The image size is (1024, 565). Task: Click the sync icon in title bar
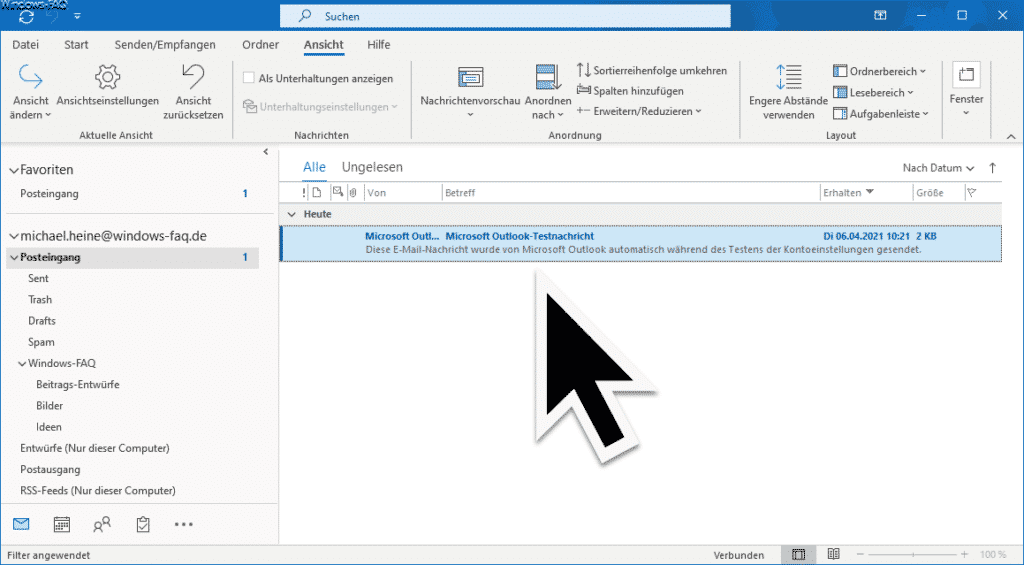click(x=26, y=16)
